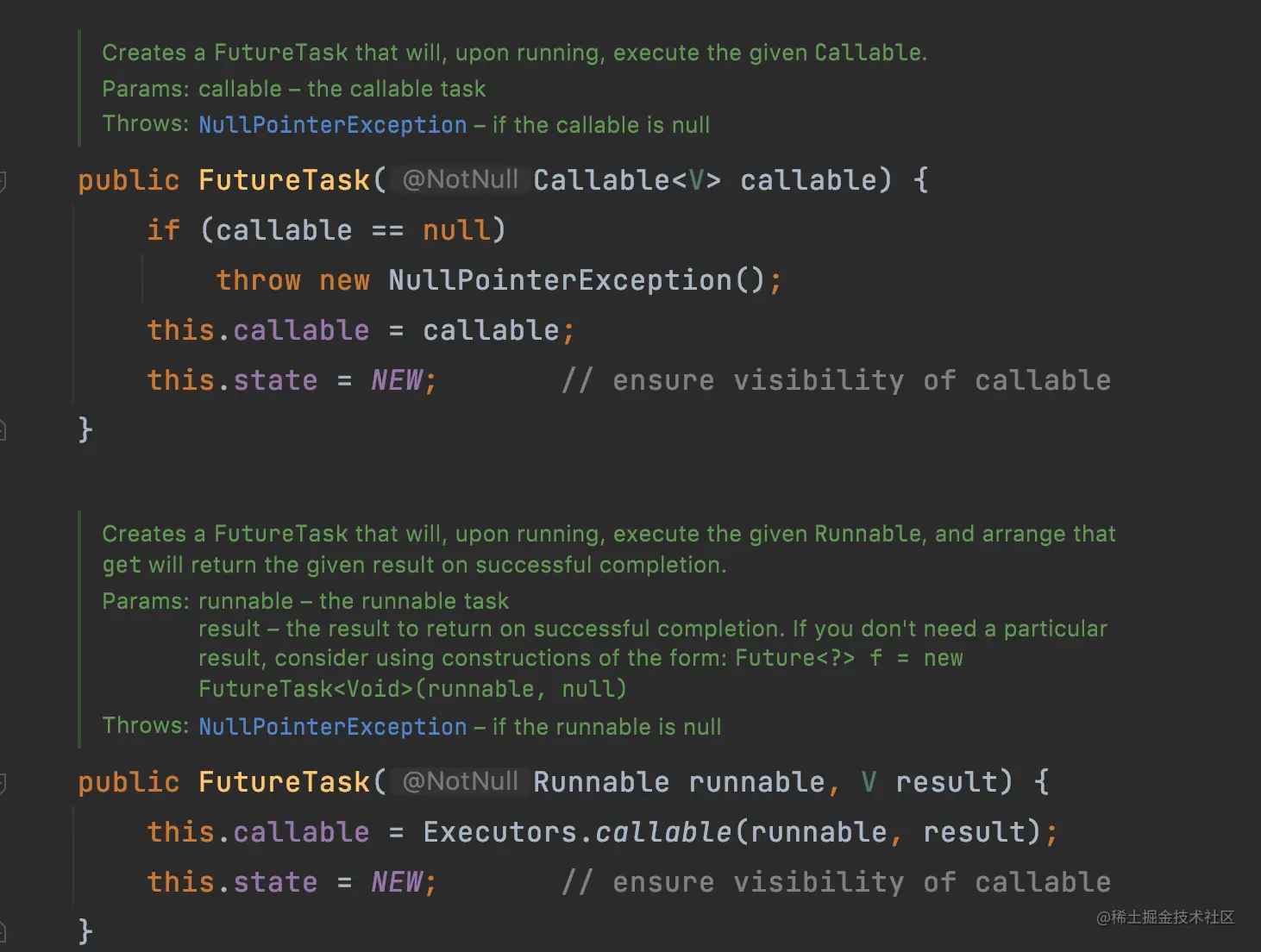Click NEW constant in second constructor

coord(397,882)
